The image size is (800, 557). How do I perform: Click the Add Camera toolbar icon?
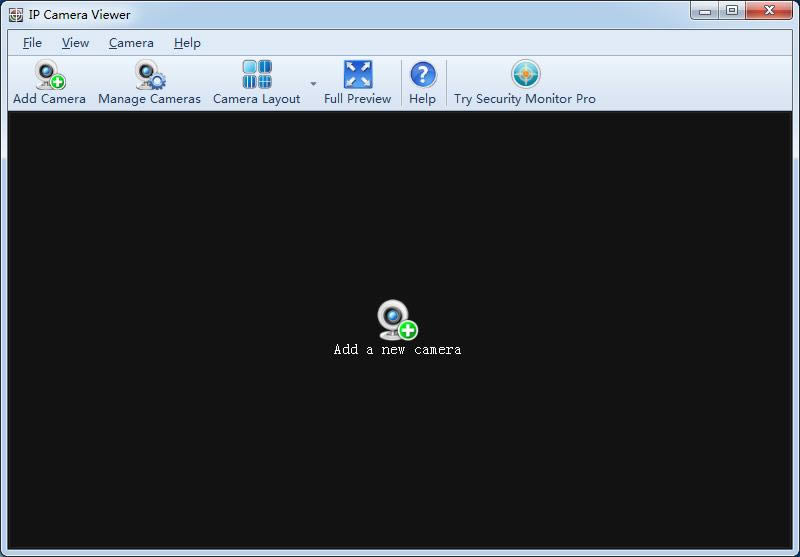(50, 74)
